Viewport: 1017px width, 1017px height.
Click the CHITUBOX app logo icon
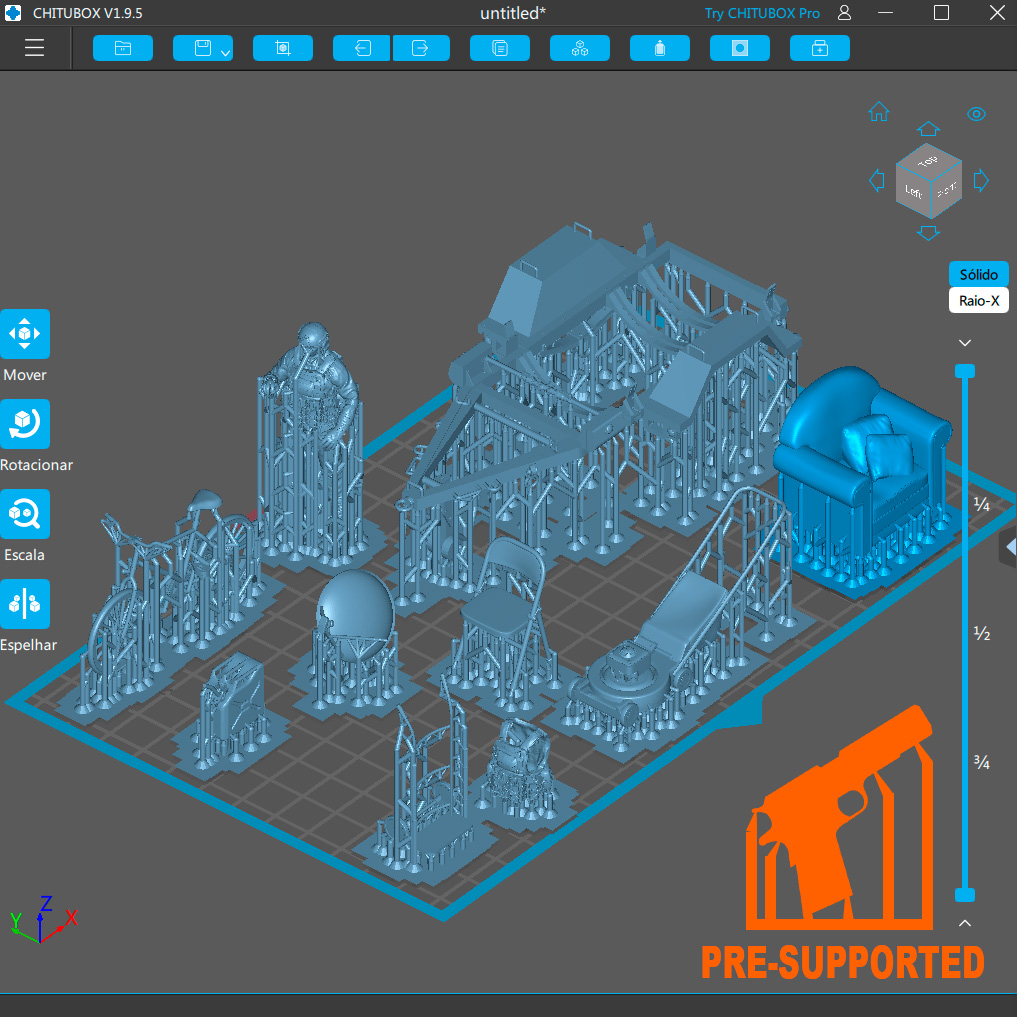point(13,13)
